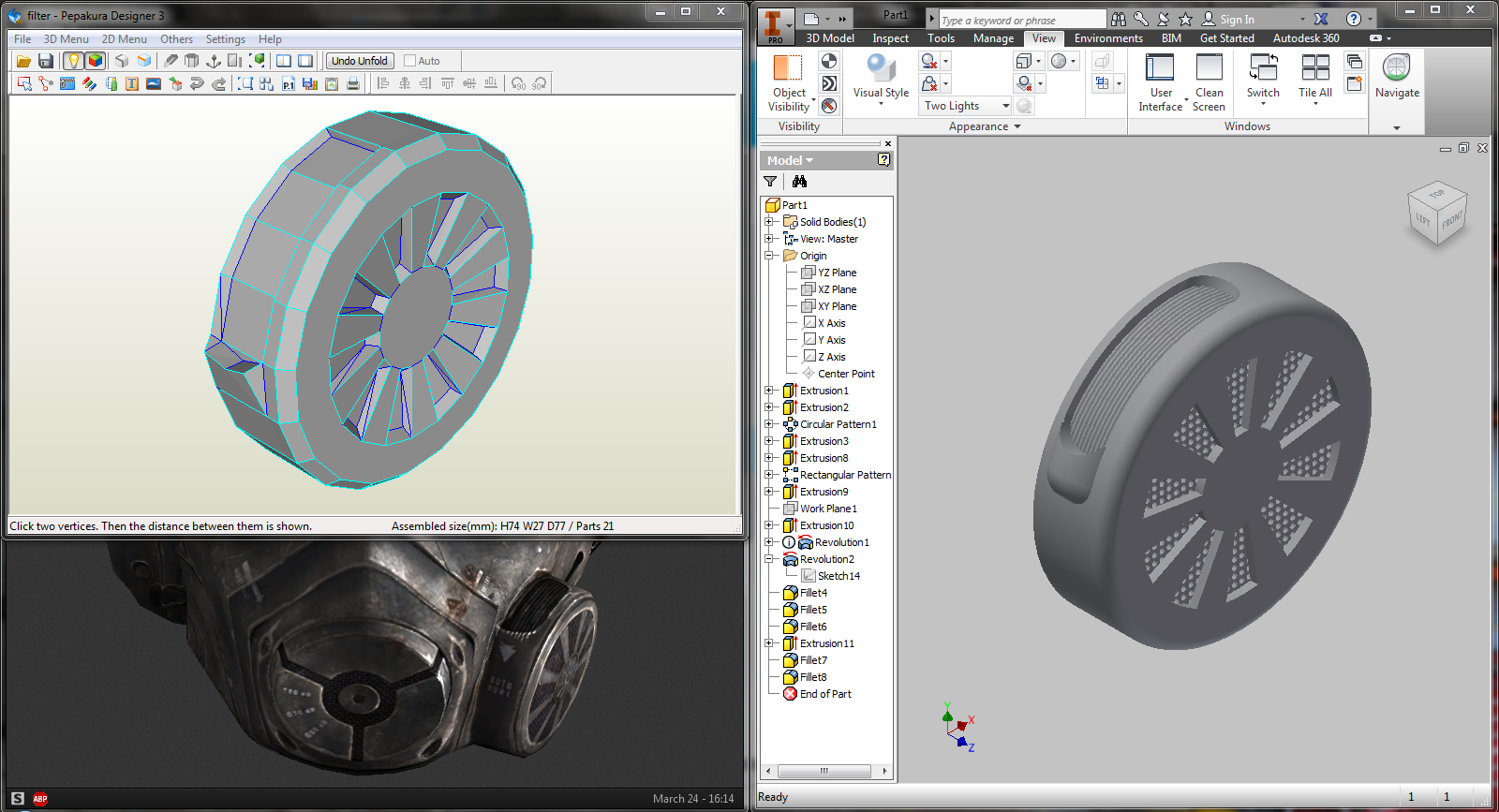Image resolution: width=1499 pixels, height=812 pixels.
Task: Open Pepakura File menu
Action: point(22,39)
